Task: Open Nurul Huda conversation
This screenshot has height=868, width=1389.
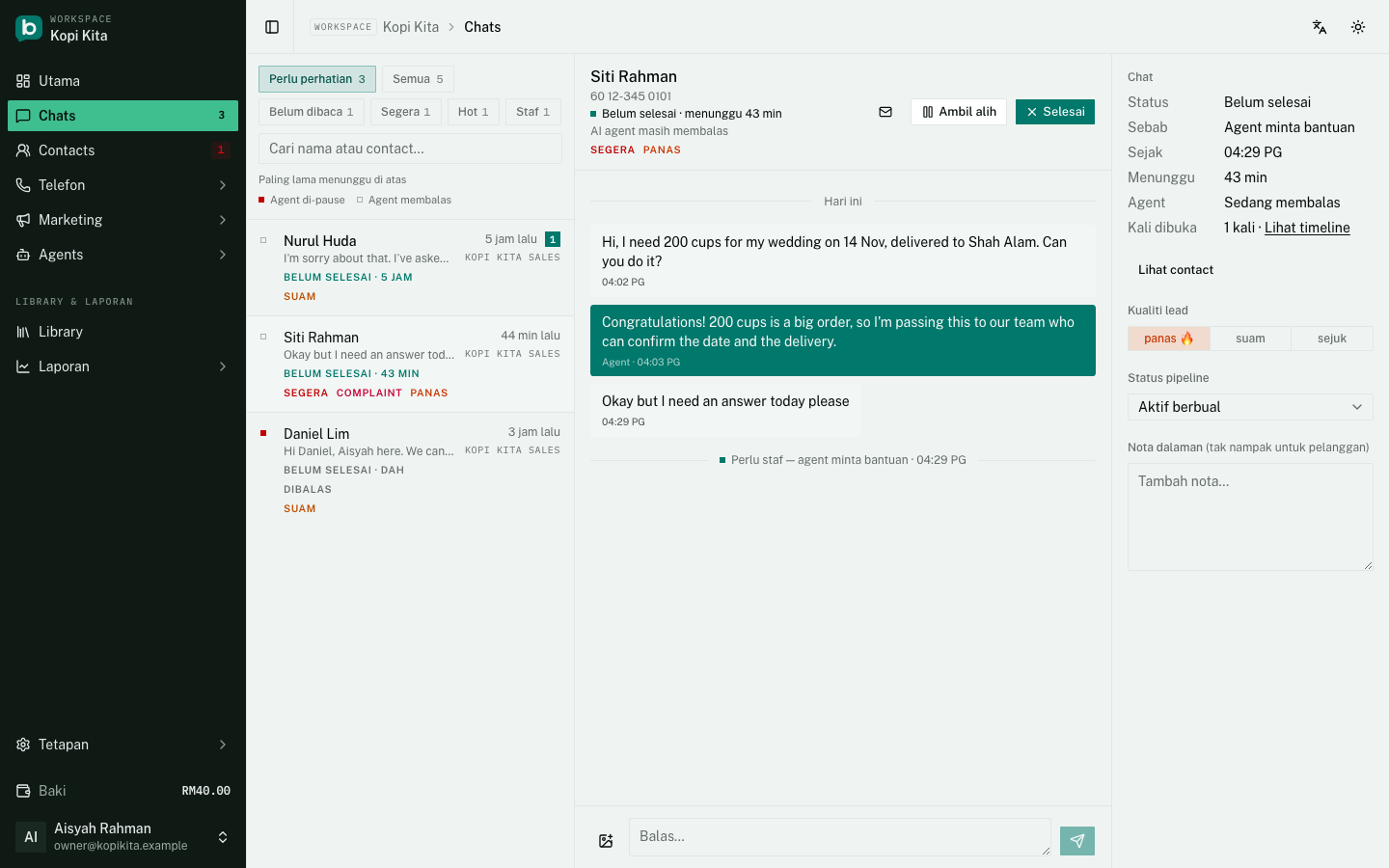Action: (x=410, y=268)
